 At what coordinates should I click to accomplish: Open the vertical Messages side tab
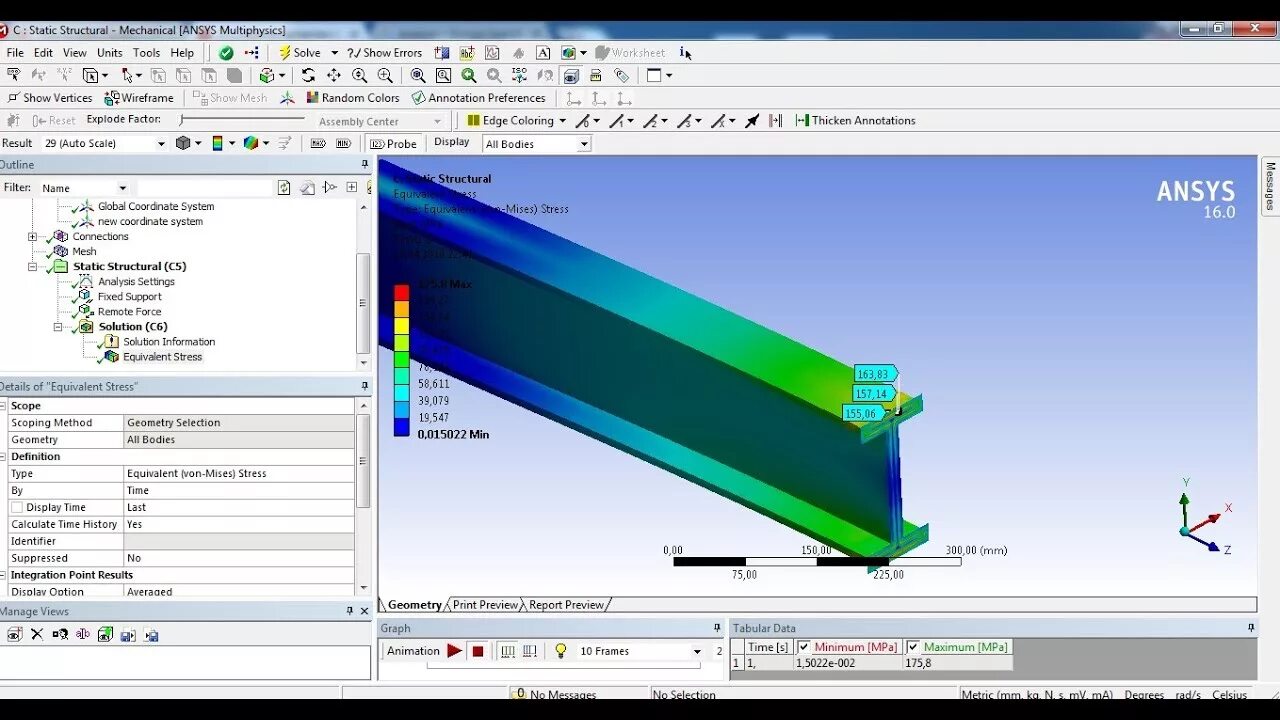[1270, 185]
